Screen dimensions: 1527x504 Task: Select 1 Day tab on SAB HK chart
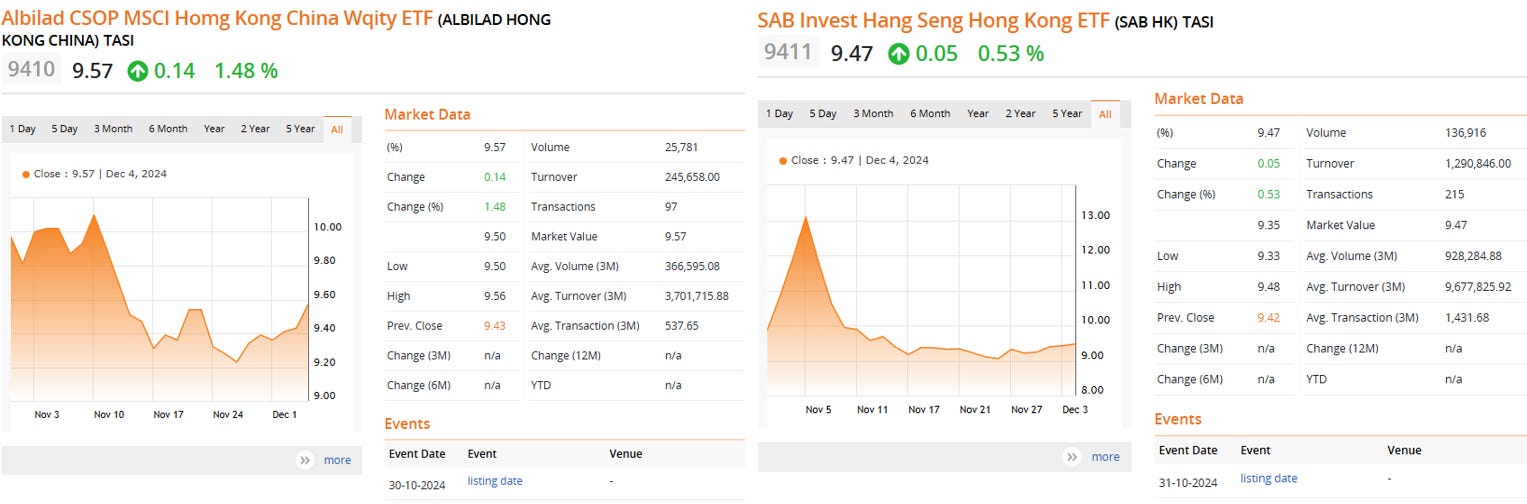click(x=779, y=113)
